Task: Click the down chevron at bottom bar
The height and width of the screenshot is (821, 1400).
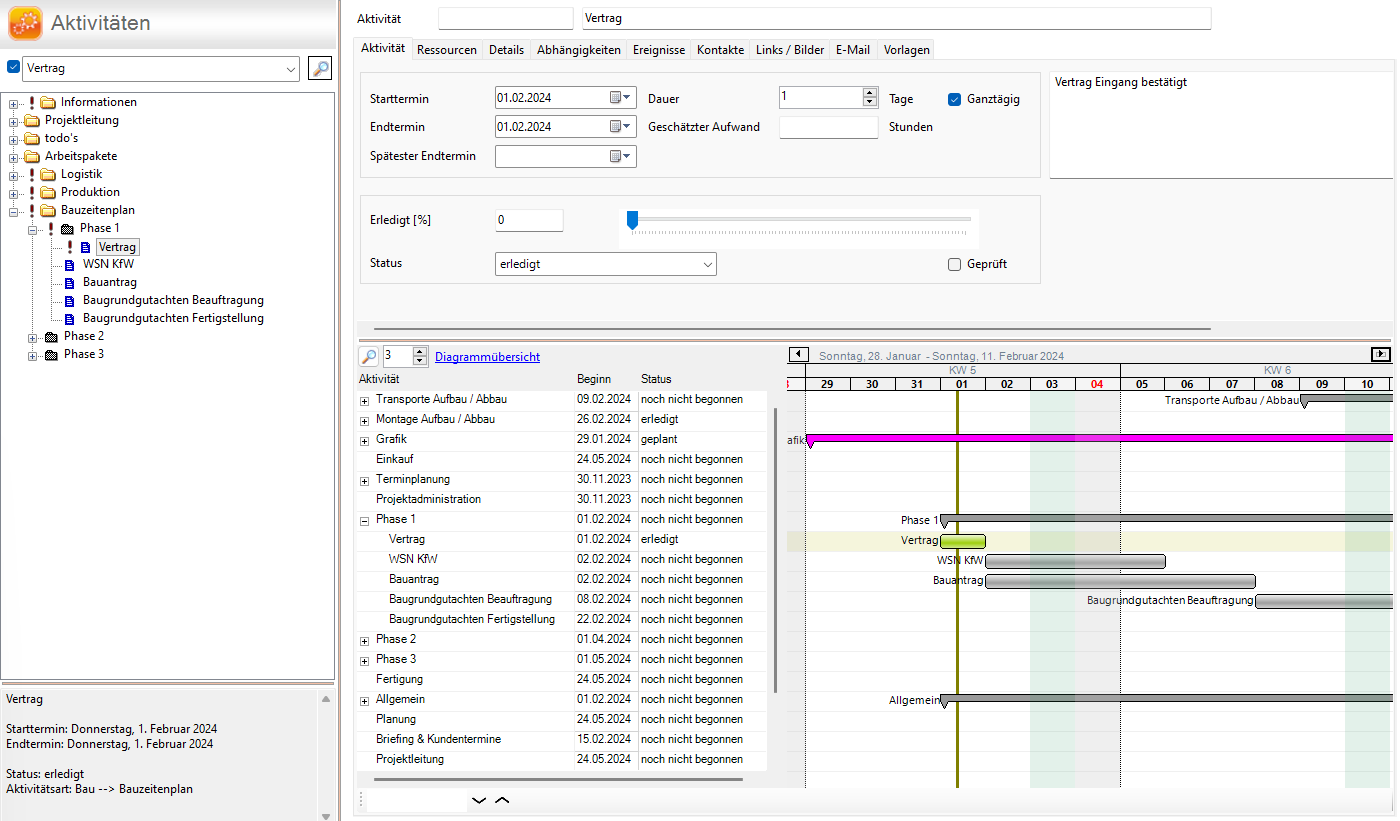Action: [479, 800]
